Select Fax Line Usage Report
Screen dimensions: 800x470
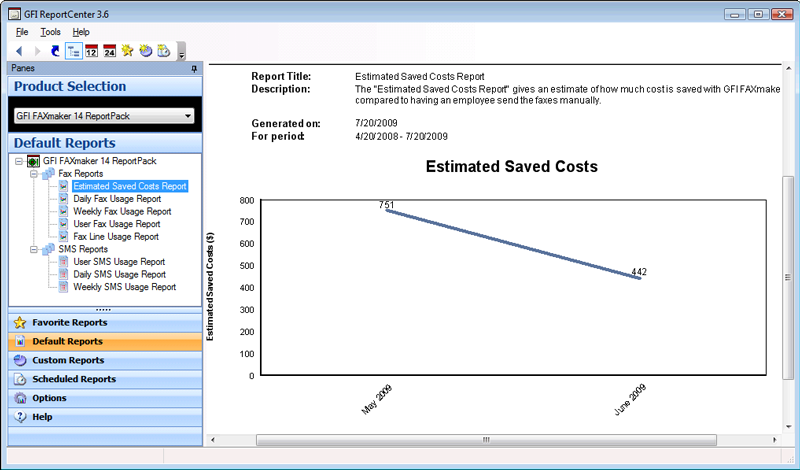click(116, 237)
